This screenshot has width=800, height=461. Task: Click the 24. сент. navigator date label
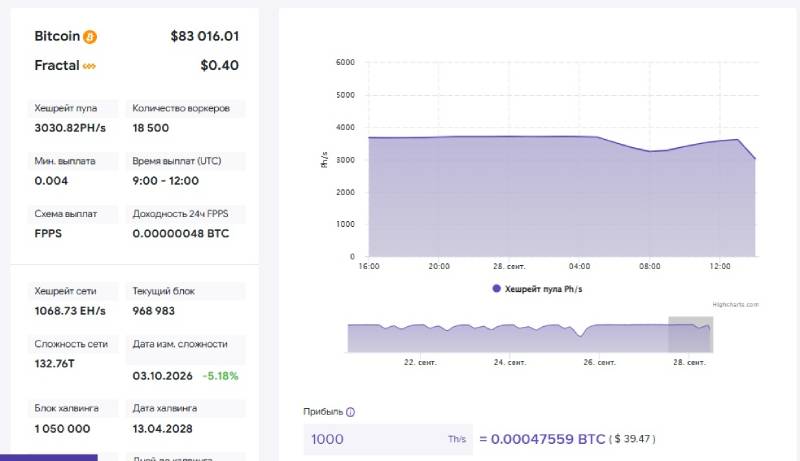coord(510,362)
